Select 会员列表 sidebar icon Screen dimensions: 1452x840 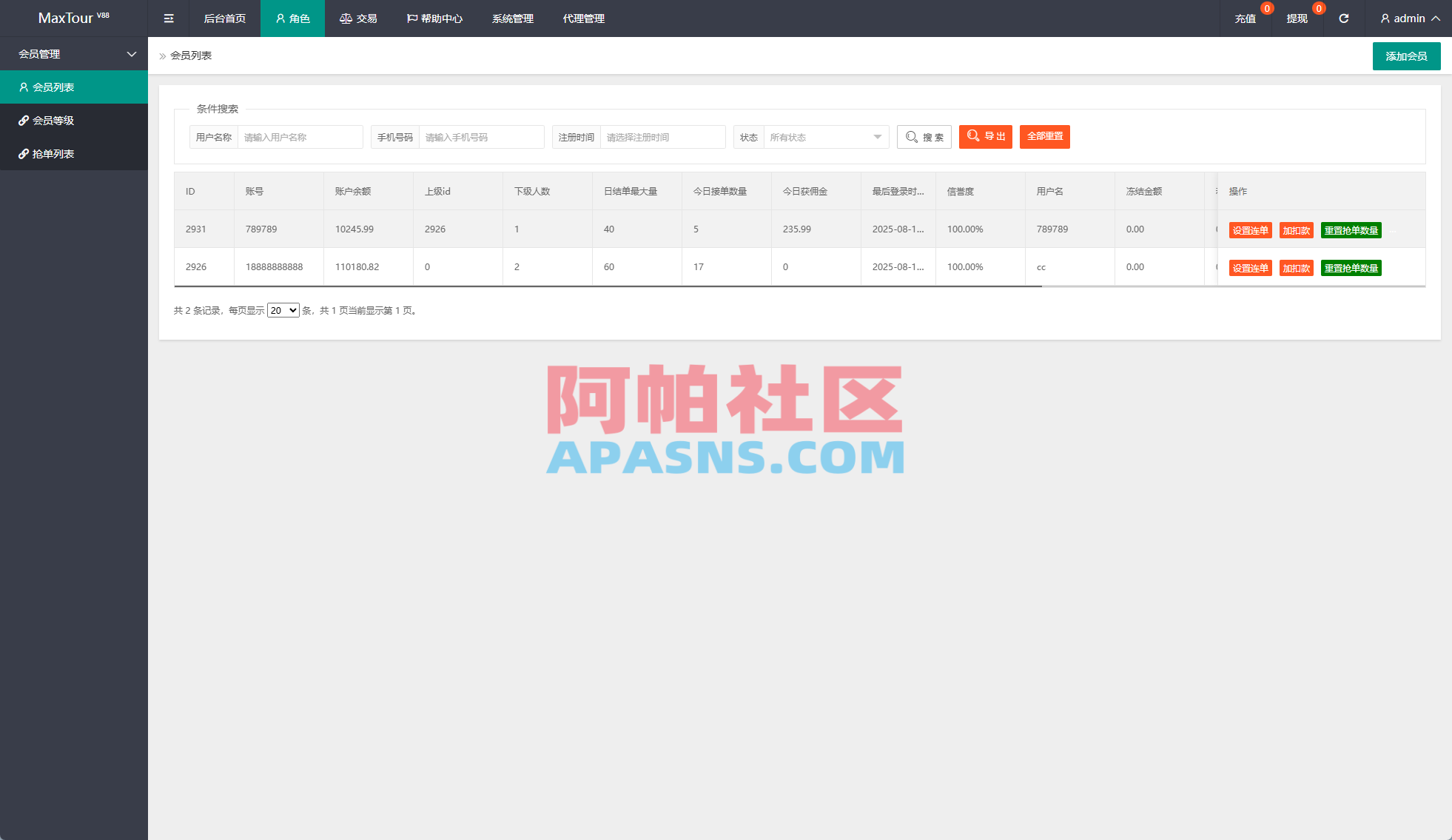[24, 87]
